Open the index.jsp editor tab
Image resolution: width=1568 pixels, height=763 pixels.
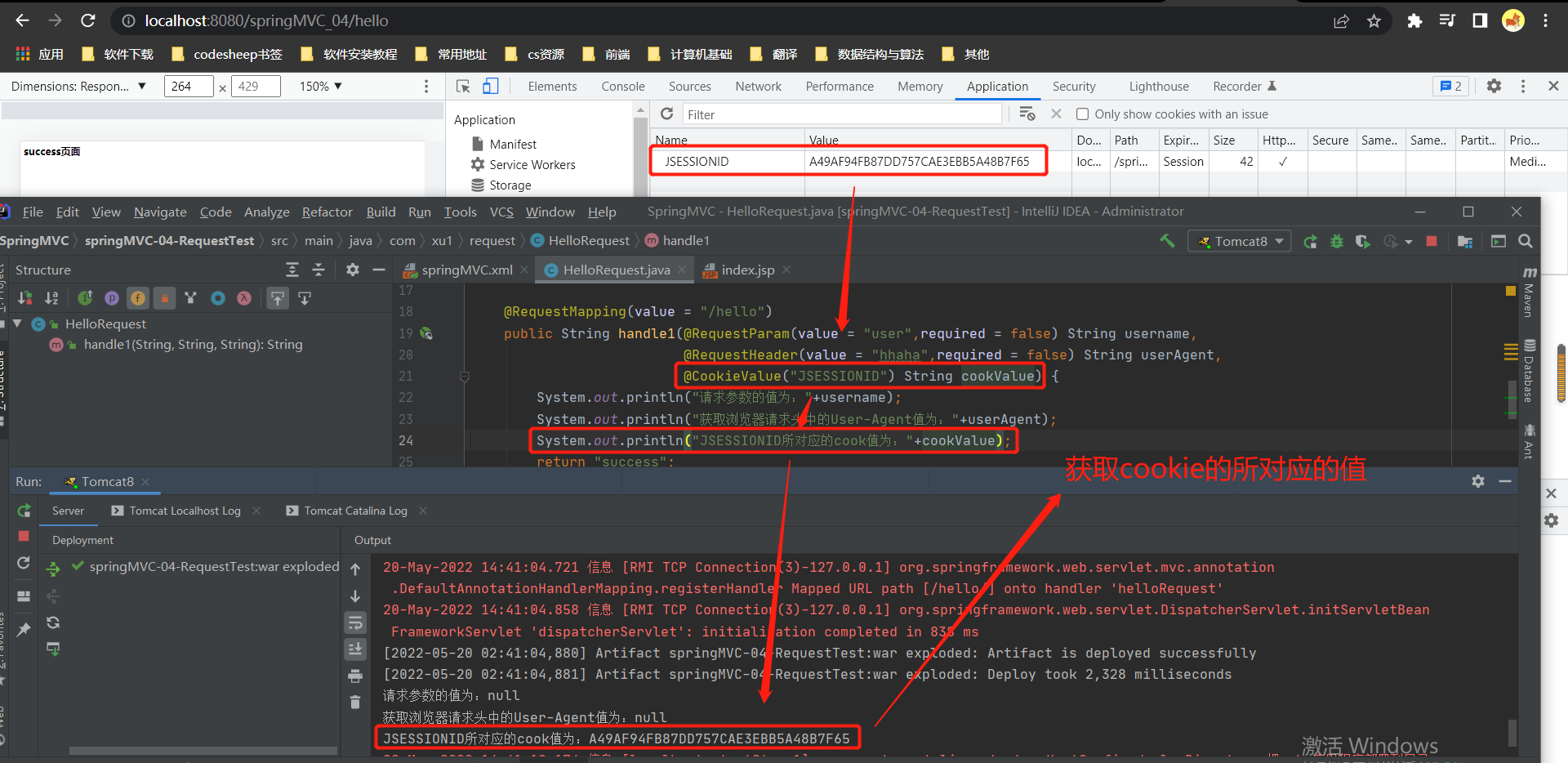(x=748, y=270)
